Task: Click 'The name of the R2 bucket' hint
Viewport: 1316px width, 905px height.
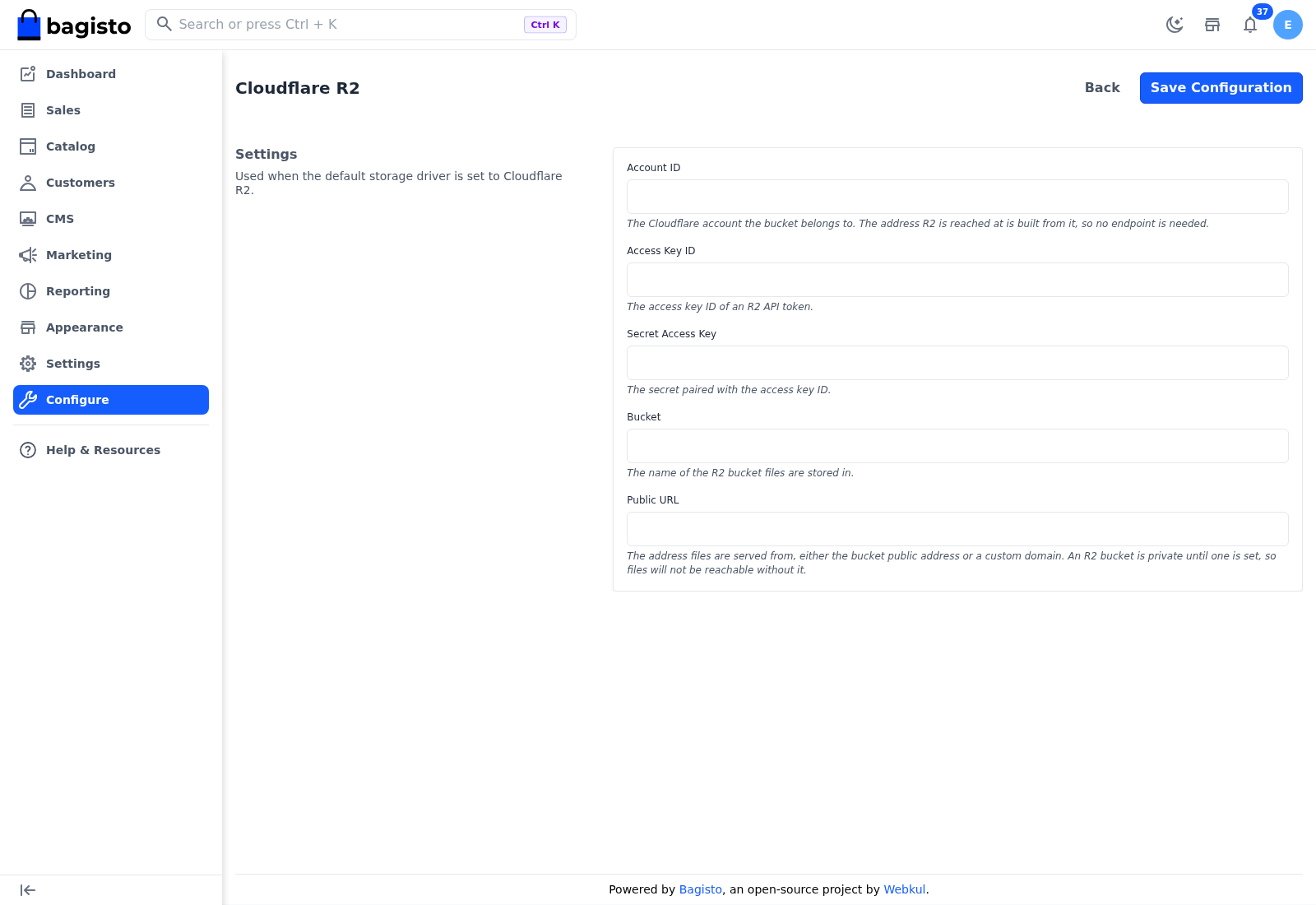Action: [x=740, y=473]
